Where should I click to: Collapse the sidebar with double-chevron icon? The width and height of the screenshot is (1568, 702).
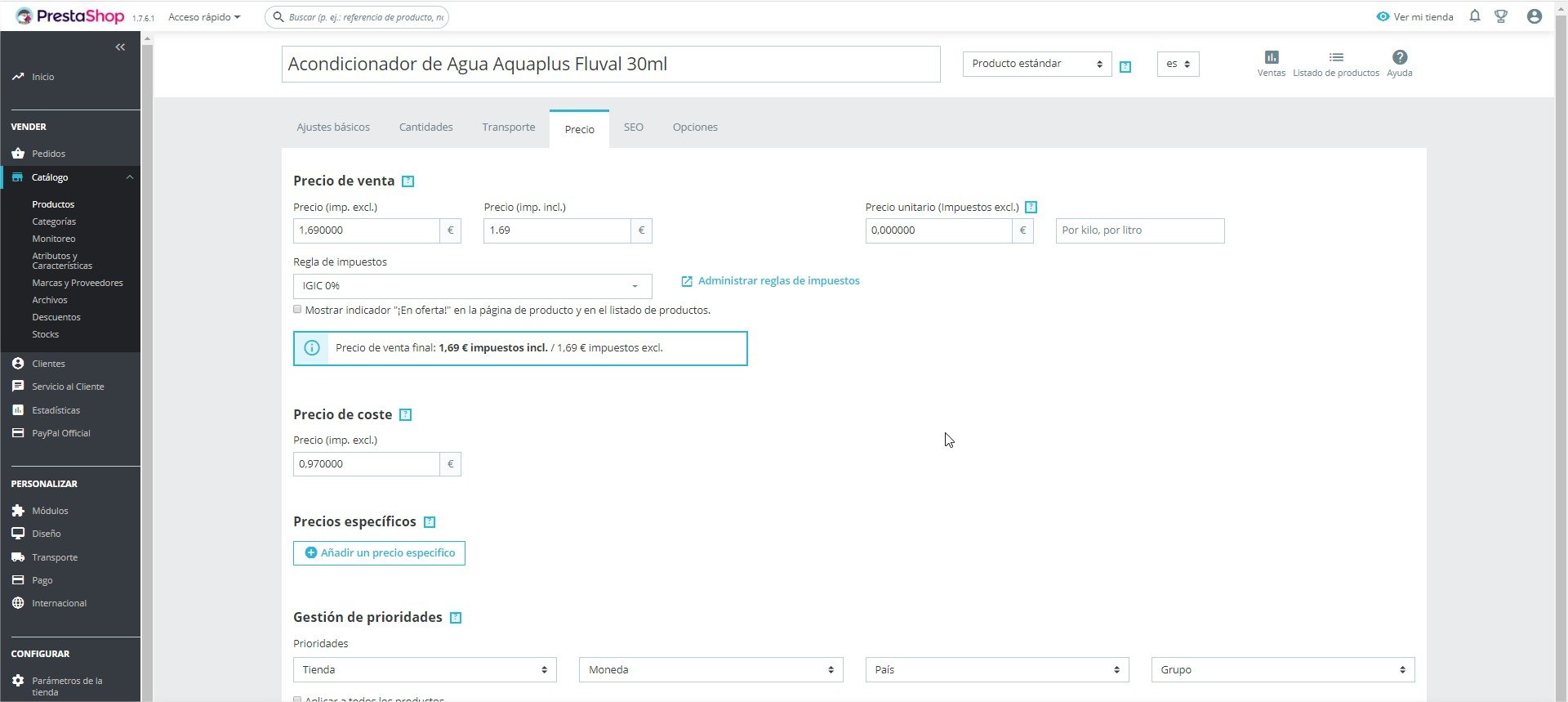coord(120,47)
